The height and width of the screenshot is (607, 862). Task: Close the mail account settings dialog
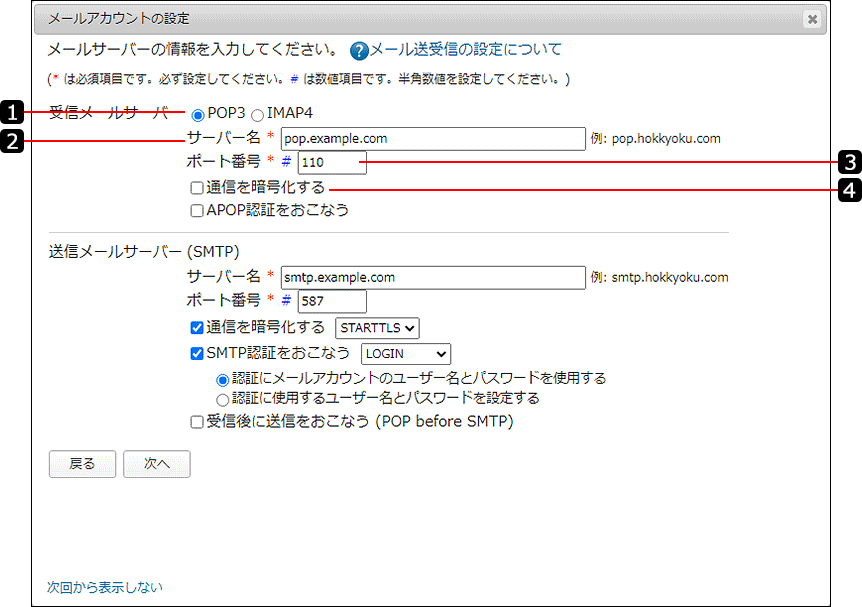(812, 19)
